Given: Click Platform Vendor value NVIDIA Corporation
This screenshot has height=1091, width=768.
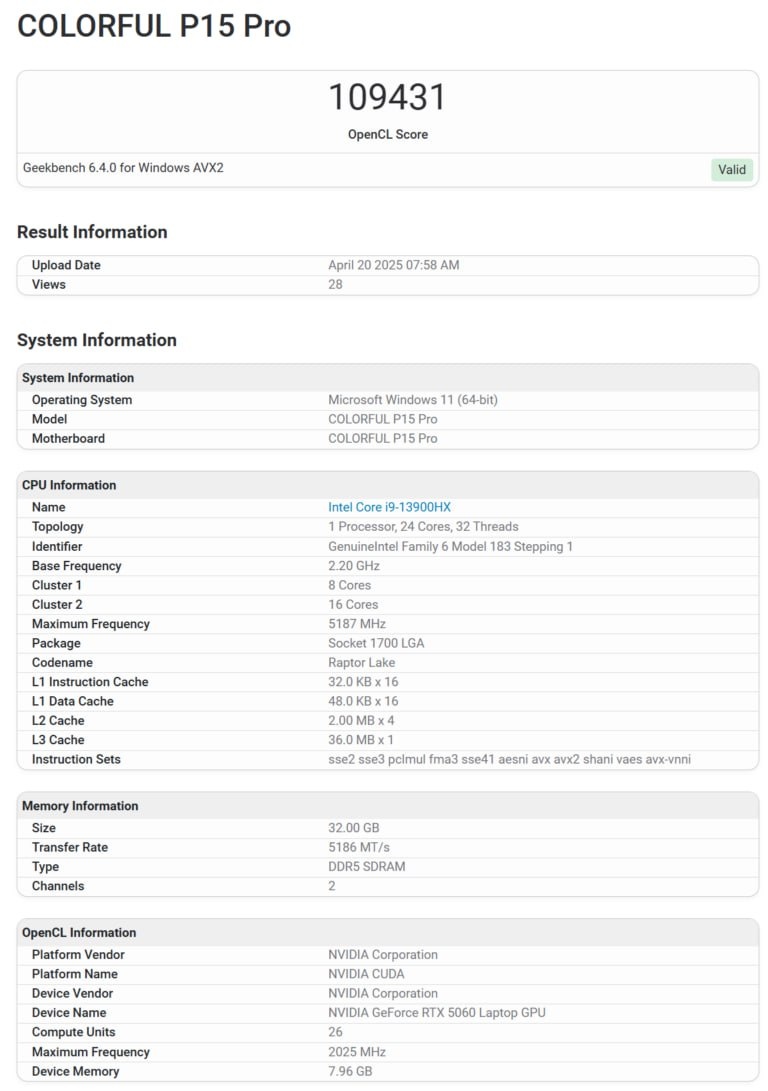Looking at the screenshot, I should (383, 955).
